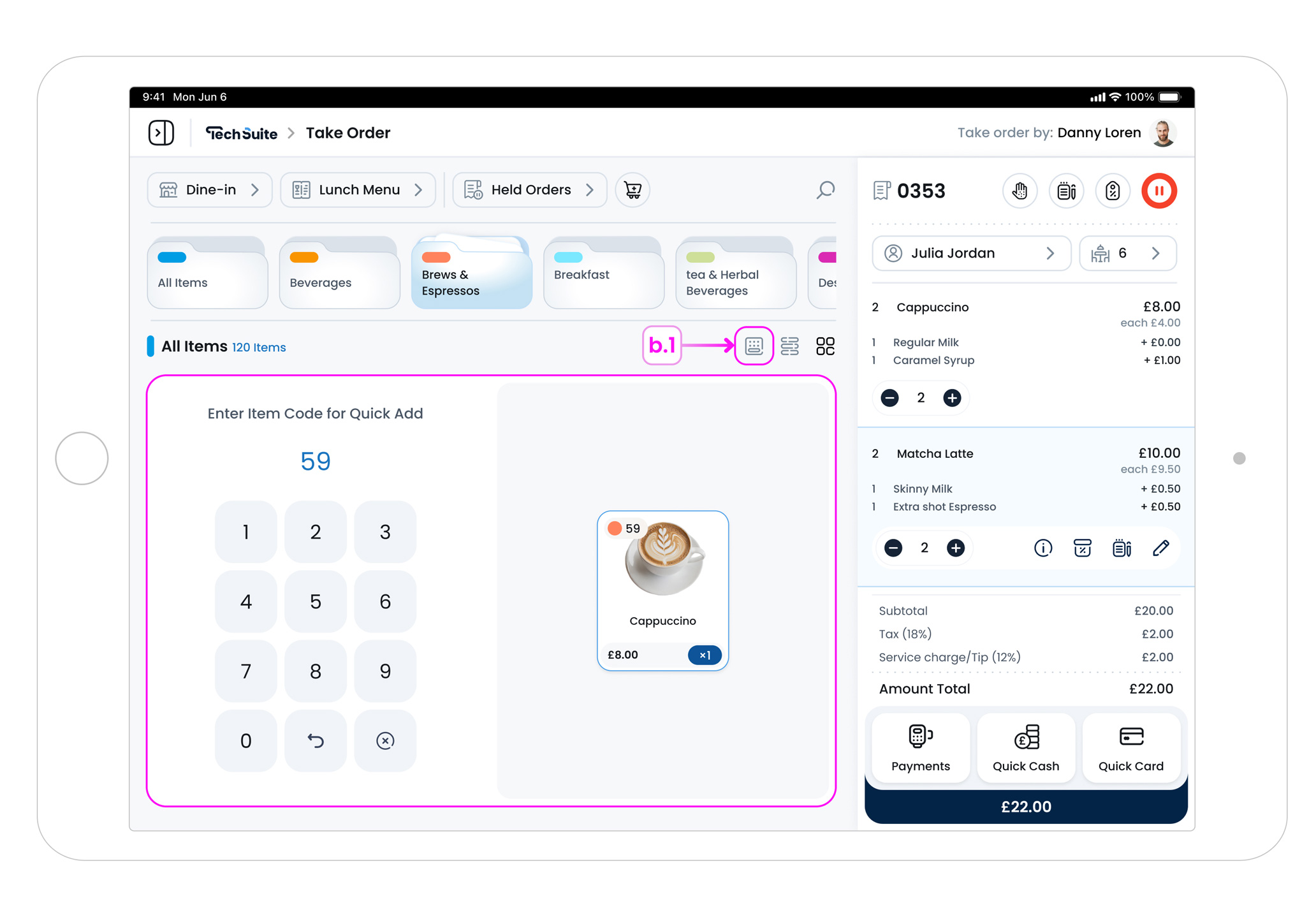The height and width of the screenshot is (917, 1316).
Task: Switch to keypad quick-add view
Action: coord(754,346)
